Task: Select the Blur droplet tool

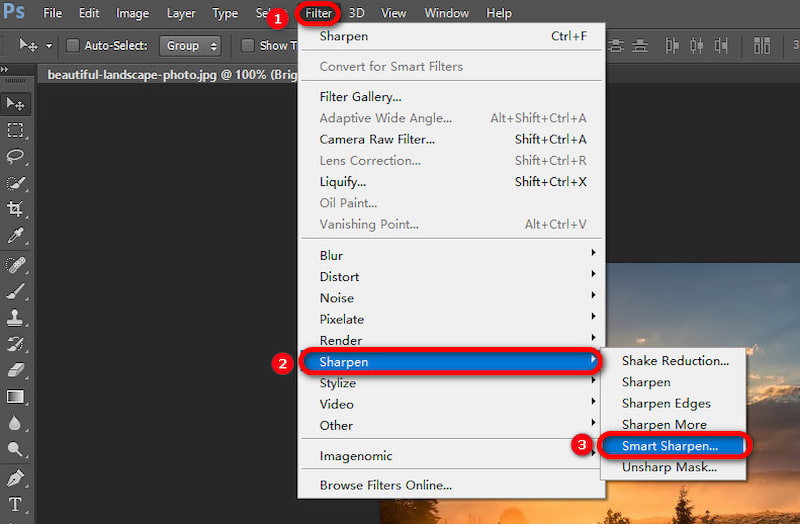Action: click(x=15, y=422)
